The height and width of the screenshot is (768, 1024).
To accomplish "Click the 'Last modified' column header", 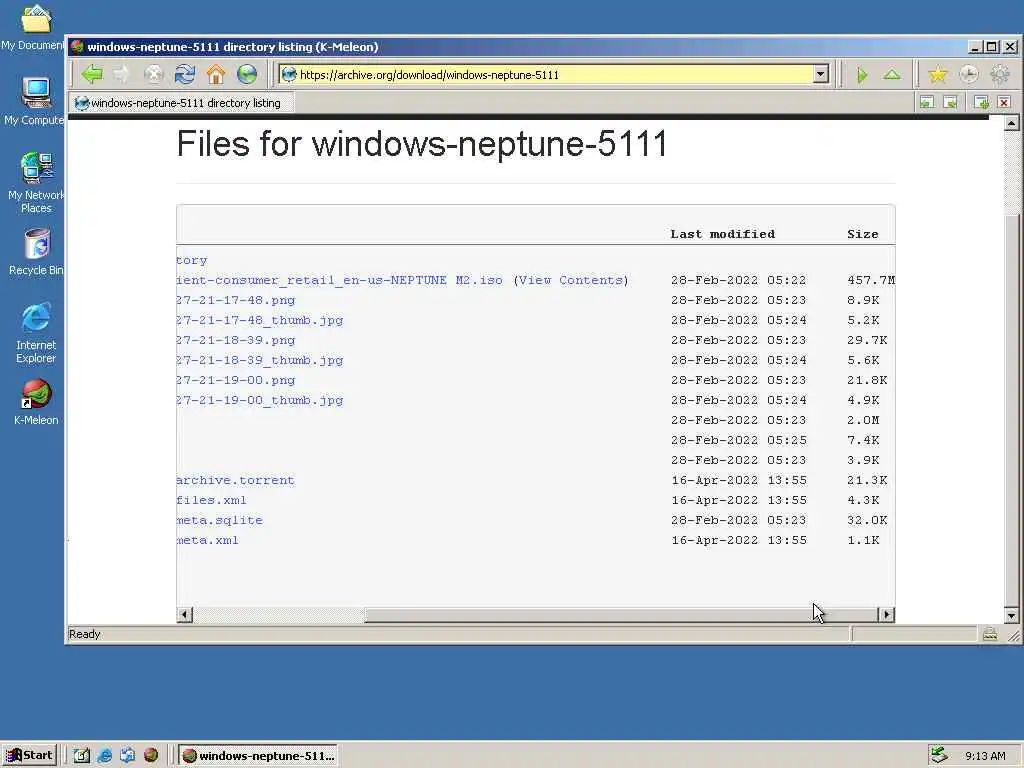I will click(722, 234).
